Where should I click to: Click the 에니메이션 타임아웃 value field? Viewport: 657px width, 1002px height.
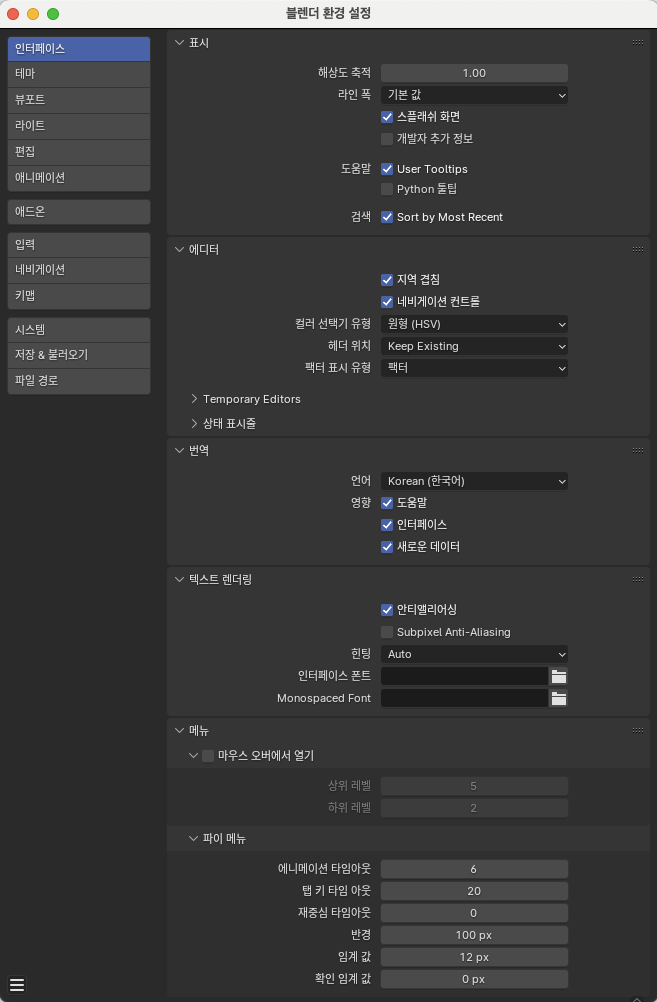474,869
